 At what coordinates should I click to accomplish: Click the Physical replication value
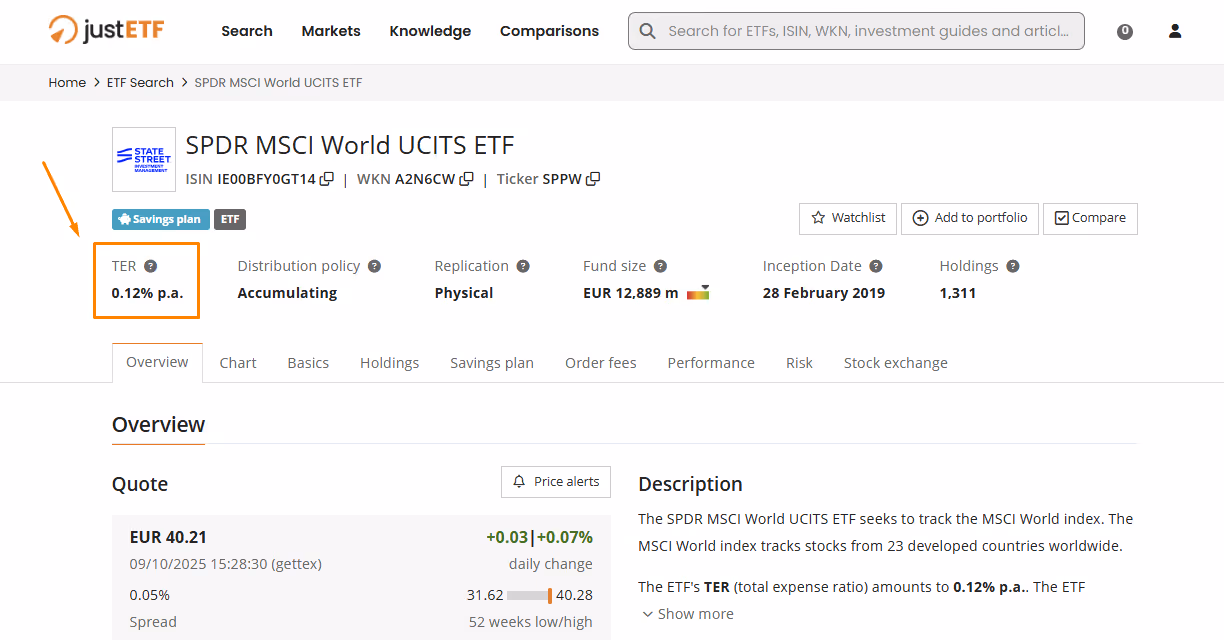(464, 293)
